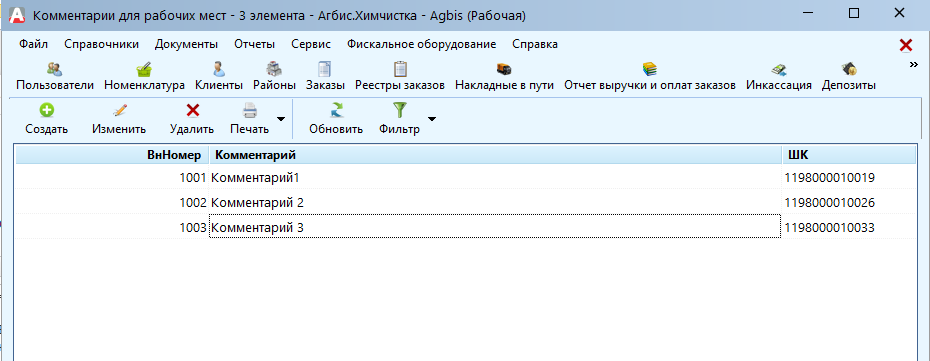This screenshot has height=361, width=930.
Task: Sort by the Комментарий column header
Action: (x=495, y=155)
